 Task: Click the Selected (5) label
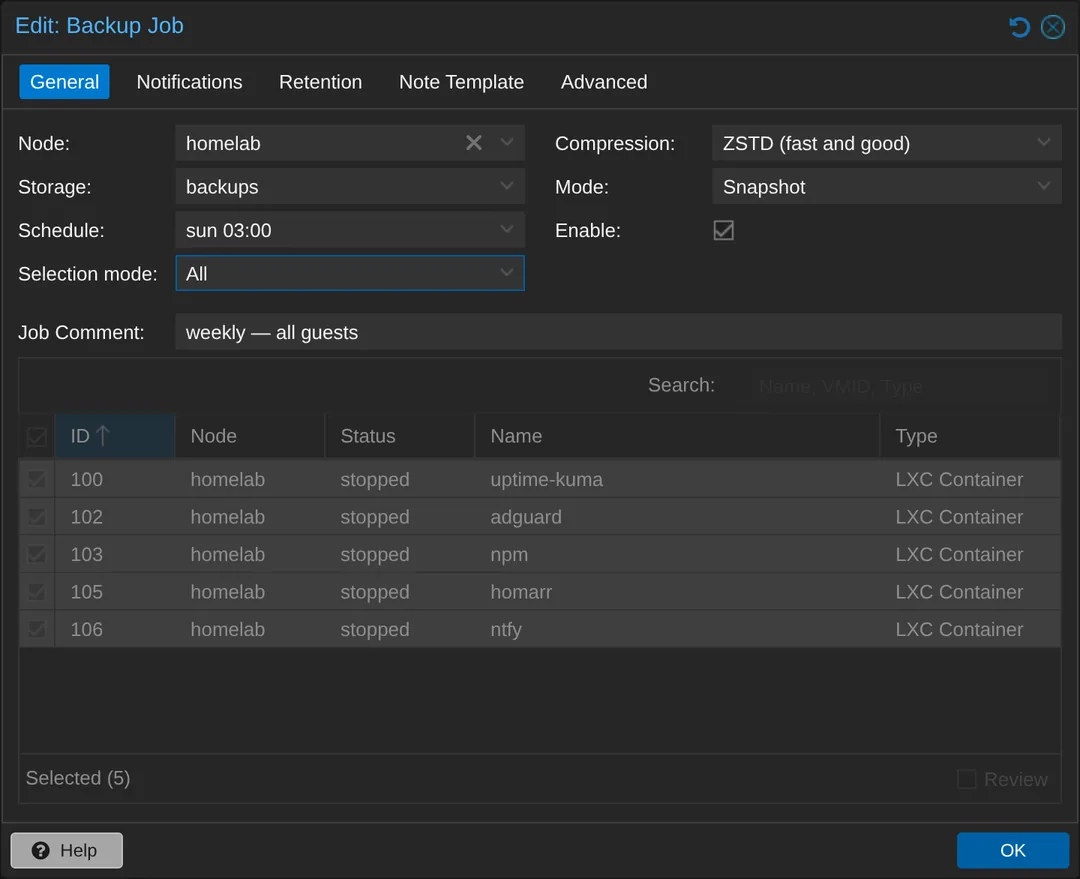(x=78, y=778)
